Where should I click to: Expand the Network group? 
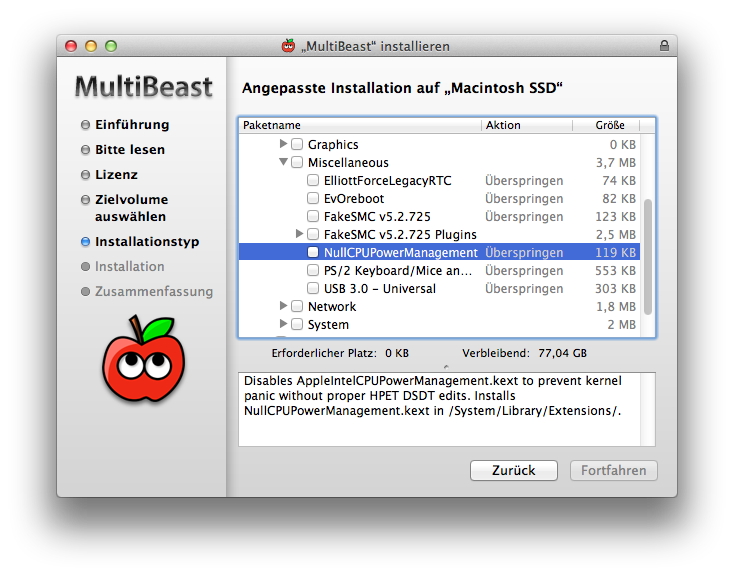[283, 306]
